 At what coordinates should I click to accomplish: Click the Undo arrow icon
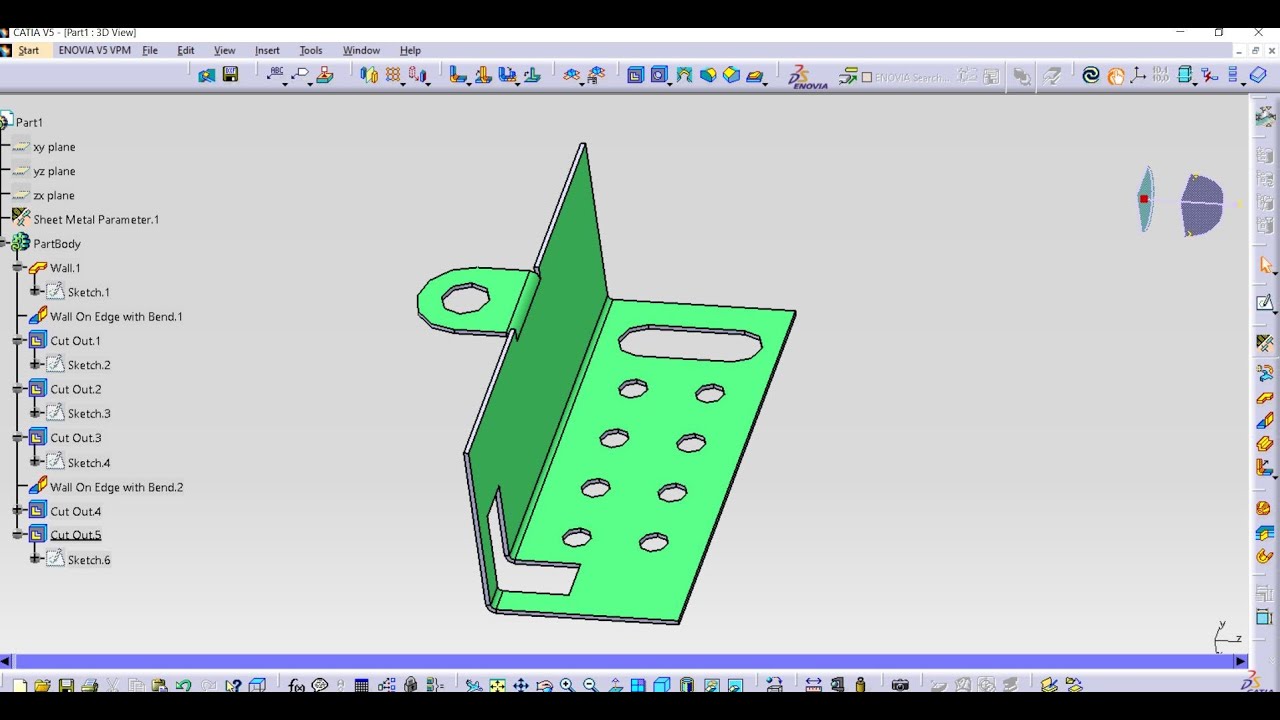[183, 686]
